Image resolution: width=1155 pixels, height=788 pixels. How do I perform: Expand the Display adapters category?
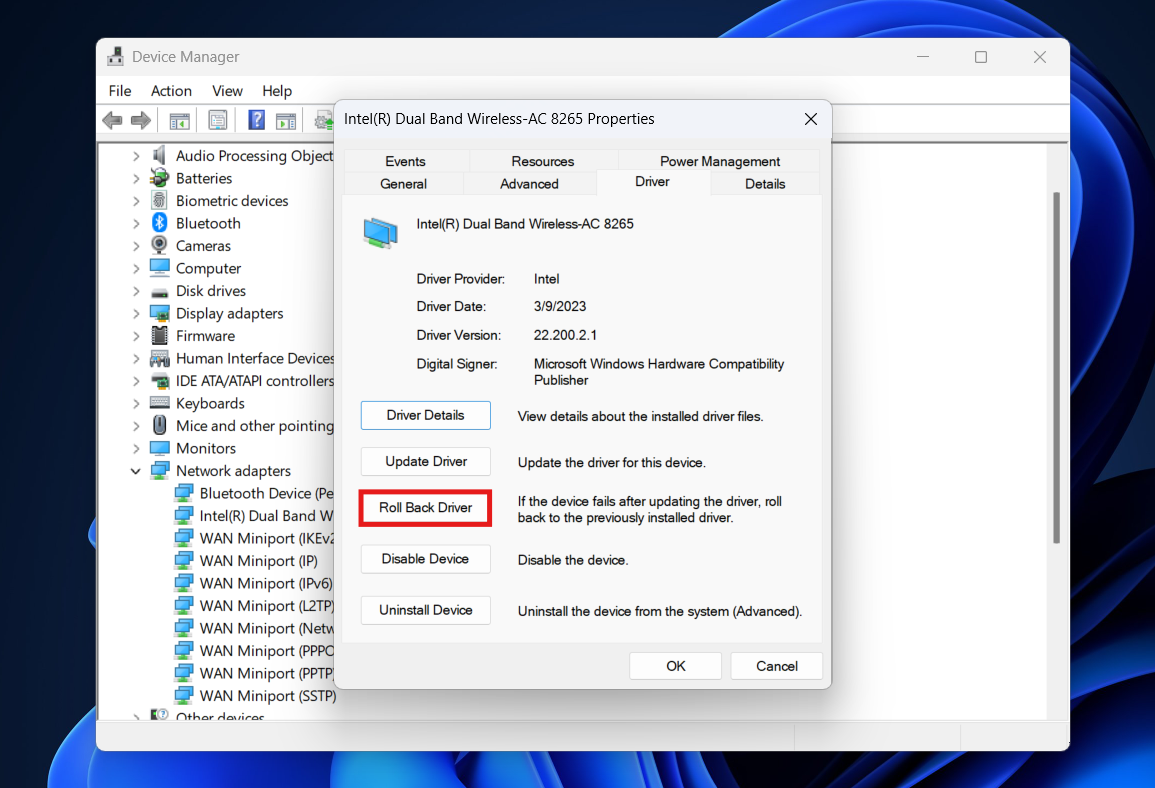click(x=136, y=313)
